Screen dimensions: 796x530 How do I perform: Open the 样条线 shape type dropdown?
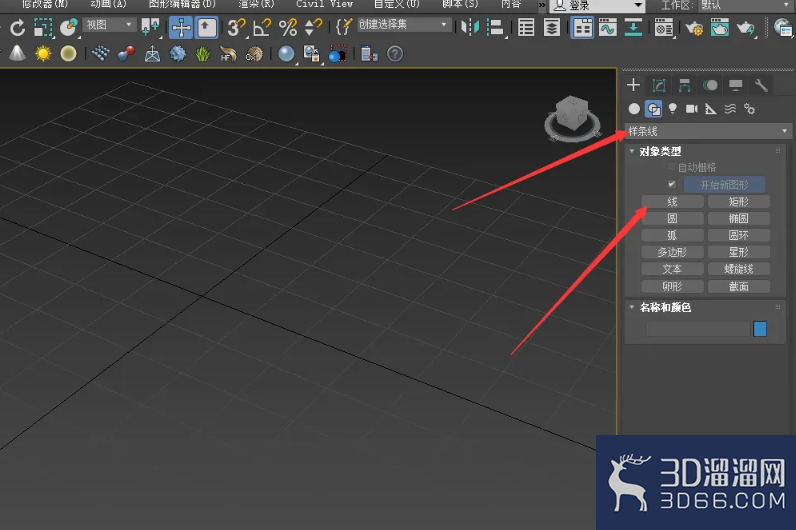tap(708, 131)
